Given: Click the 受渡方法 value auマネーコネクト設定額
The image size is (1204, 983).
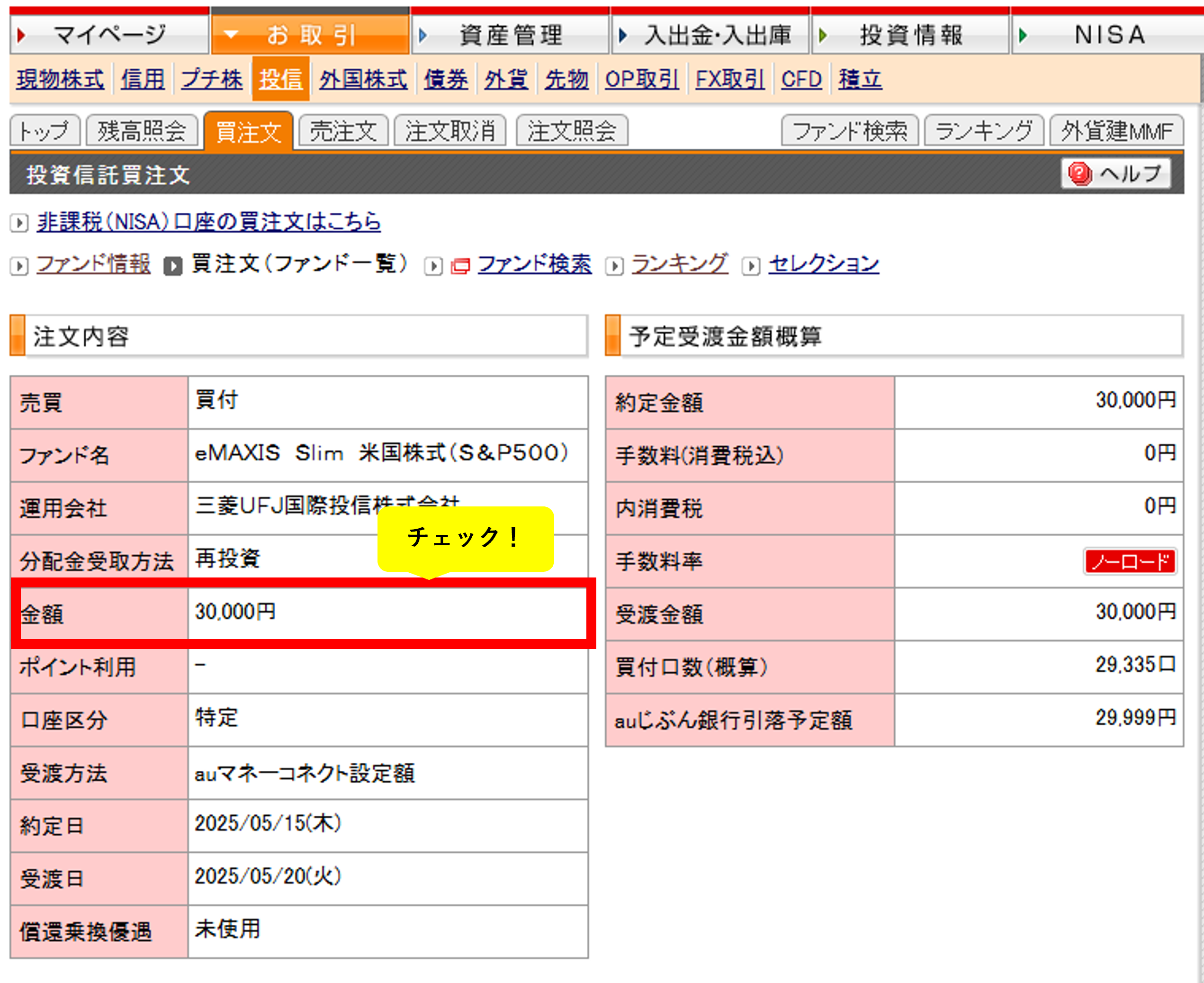Looking at the screenshot, I should point(305,774).
